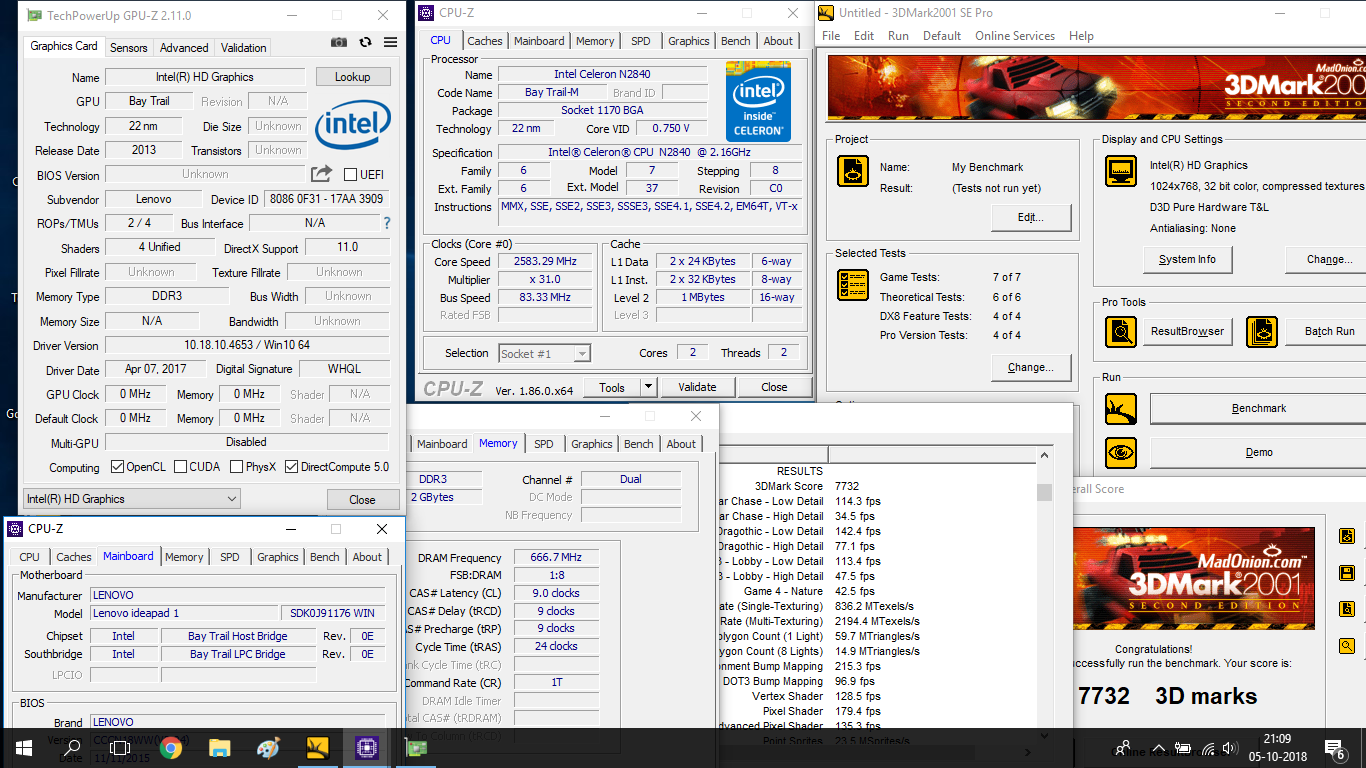
Task: Open File Explorer from the taskbar
Action: tap(219, 747)
